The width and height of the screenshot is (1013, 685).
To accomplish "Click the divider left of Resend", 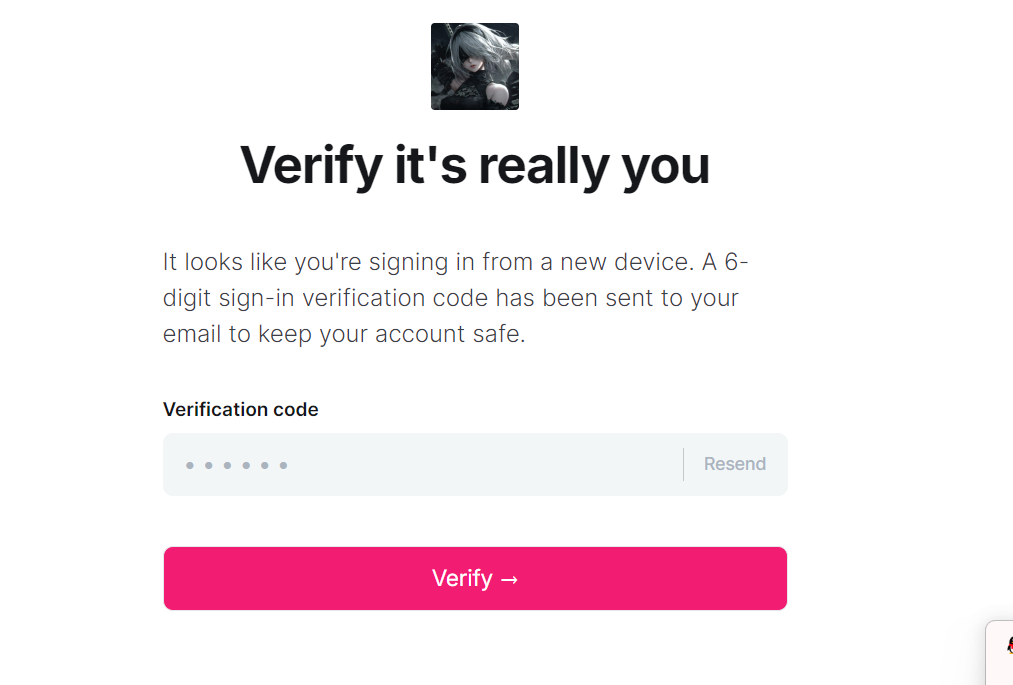I will pyautogui.click(x=683, y=464).
